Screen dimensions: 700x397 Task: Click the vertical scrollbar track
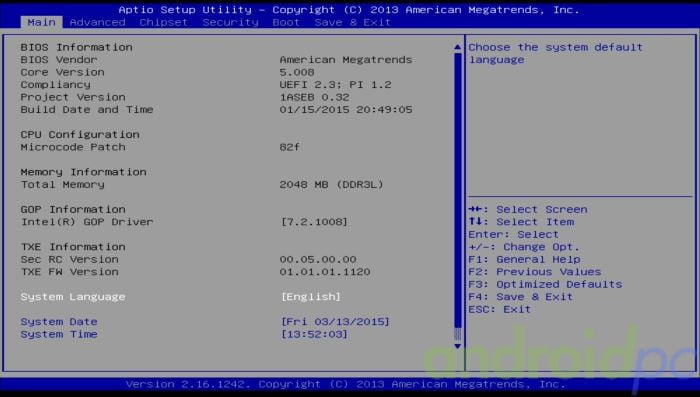pos(457,196)
